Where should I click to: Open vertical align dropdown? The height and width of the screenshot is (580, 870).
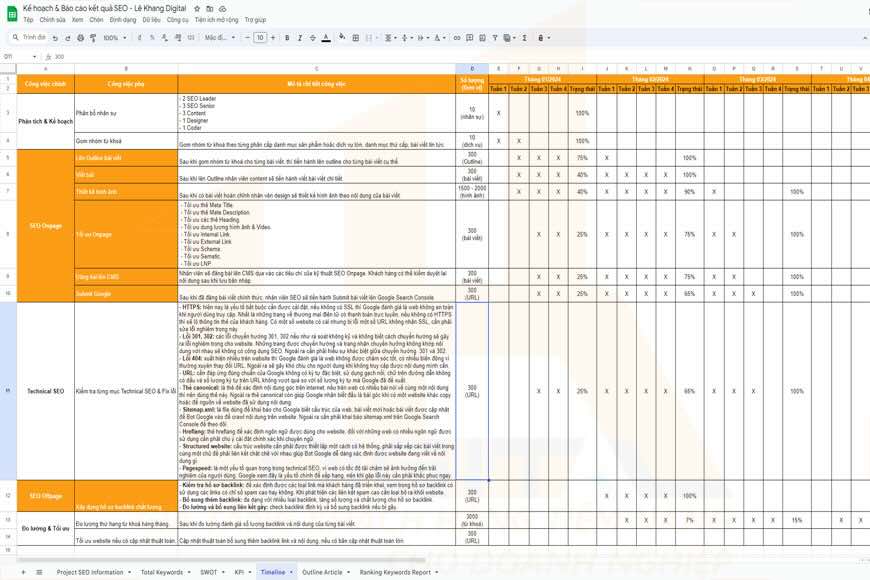tap(406, 38)
